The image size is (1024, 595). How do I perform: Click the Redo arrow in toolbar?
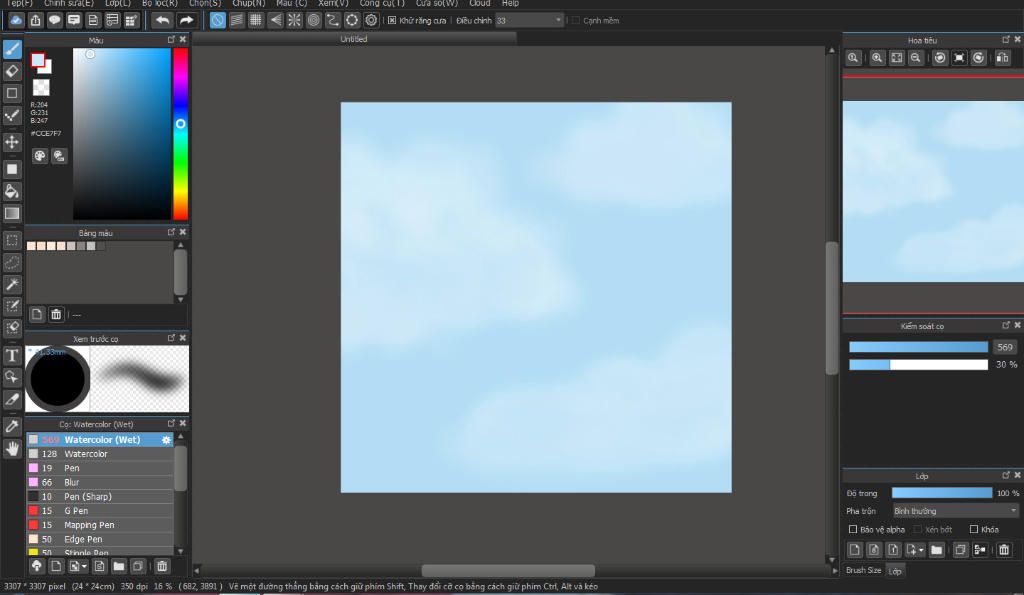(x=186, y=20)
